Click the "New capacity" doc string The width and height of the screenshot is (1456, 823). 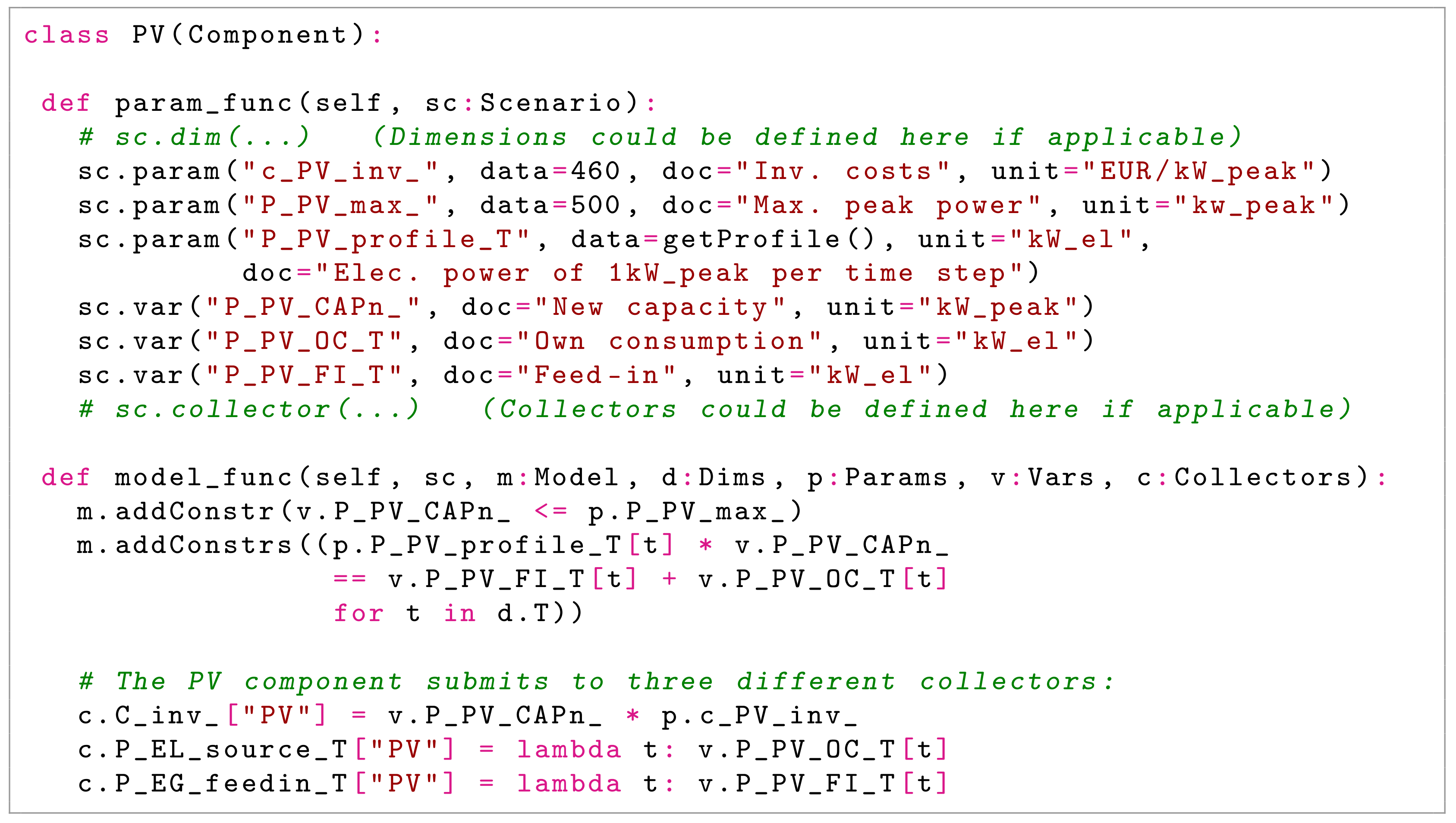pos(660,308)
